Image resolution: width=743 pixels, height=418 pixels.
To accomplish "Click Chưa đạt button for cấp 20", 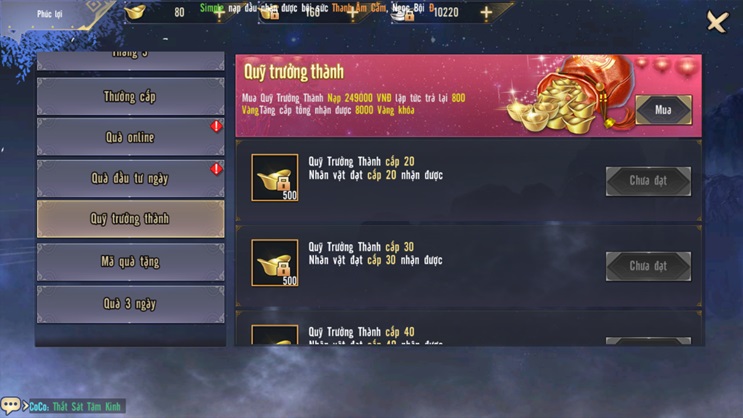I will pos(648,181).
